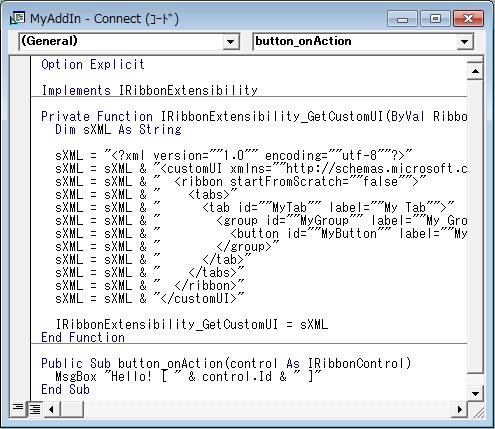
Task: Open the button_onAction procedure dropdown arrow
Action: (465, 42)
